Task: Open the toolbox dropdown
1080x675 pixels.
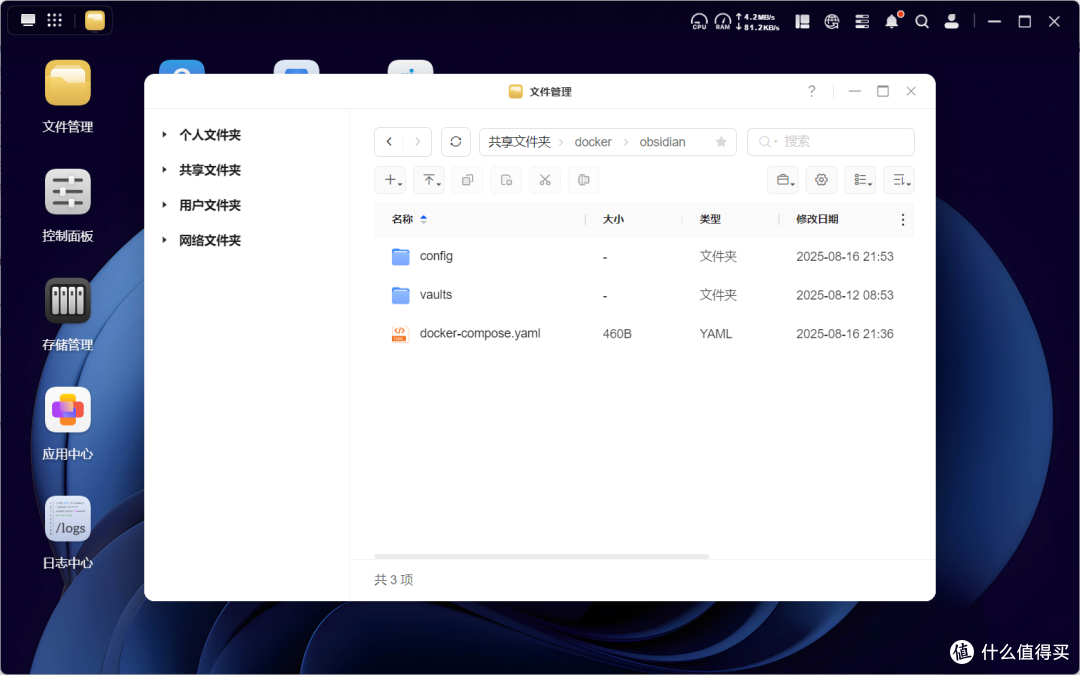Action: coord(783,180)
